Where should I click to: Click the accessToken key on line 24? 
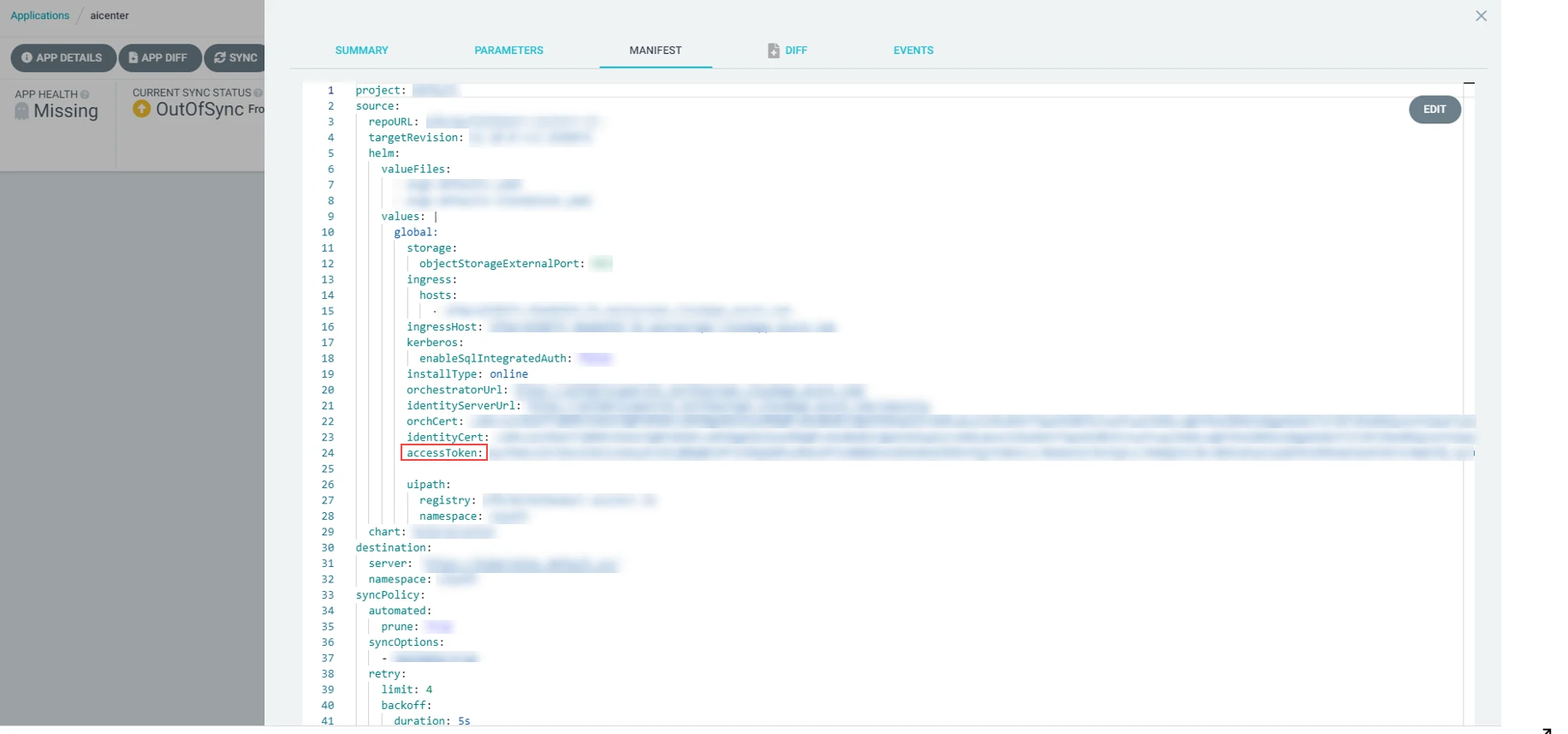(444, 453)
